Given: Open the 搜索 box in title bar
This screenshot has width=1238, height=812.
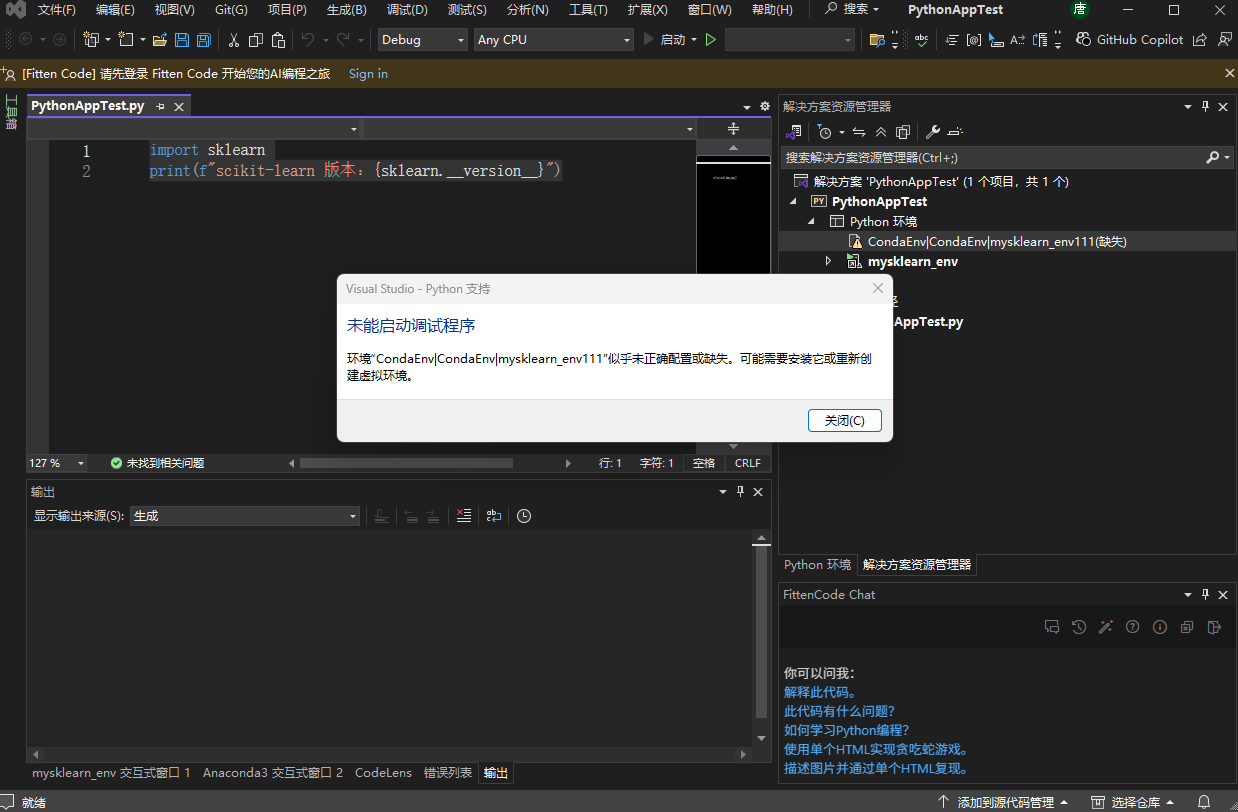Looking at the screenshot, I should point(853,9).
